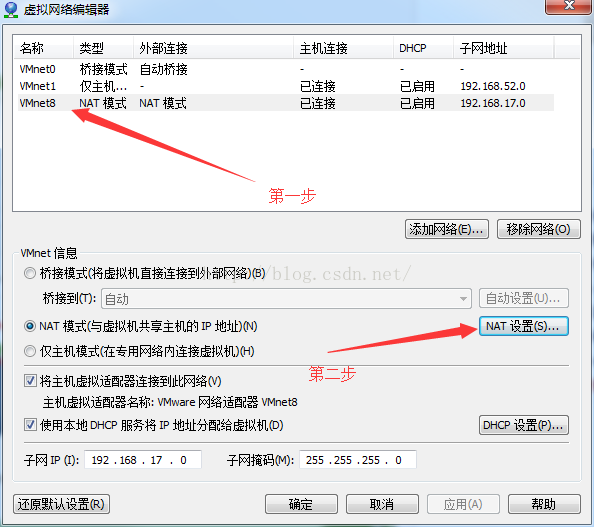Click the 子网 IP input field
Screen dimensions: 594x527
pos(142,460)
